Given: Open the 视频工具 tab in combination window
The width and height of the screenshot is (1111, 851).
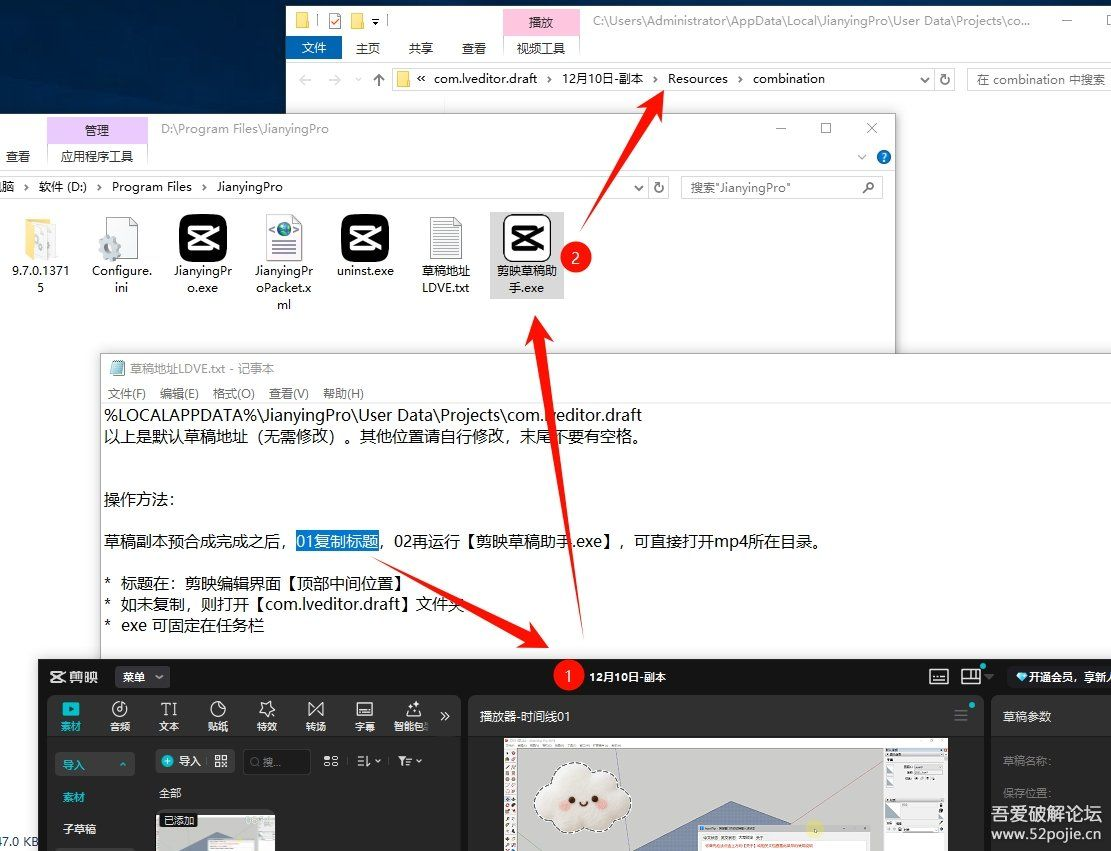Looking at the screenshot, I should coord(541,48).
